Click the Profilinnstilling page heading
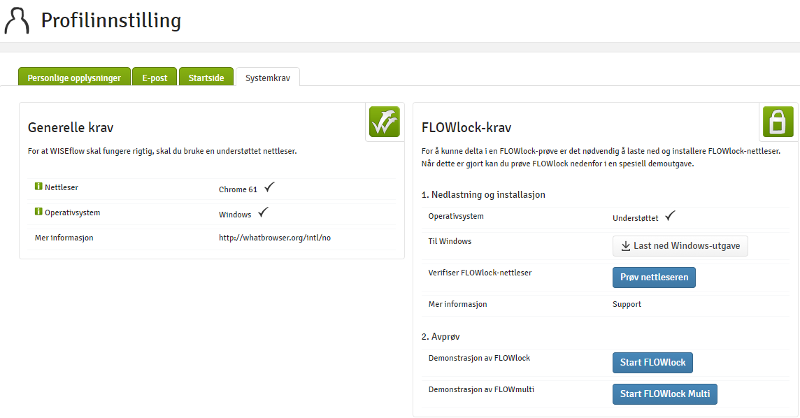800x418 pixels. point(112,20)
